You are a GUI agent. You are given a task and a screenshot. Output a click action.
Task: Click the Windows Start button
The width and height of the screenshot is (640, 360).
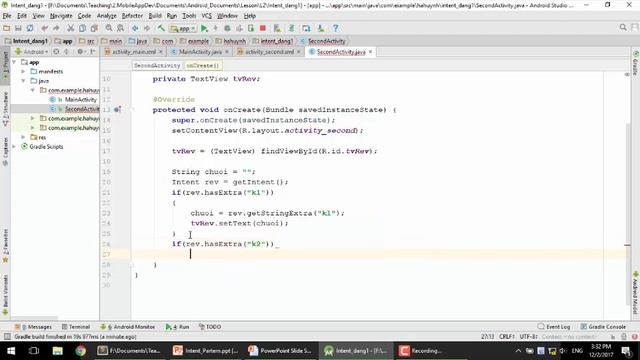pyautogui.click(x=11, y=351)
